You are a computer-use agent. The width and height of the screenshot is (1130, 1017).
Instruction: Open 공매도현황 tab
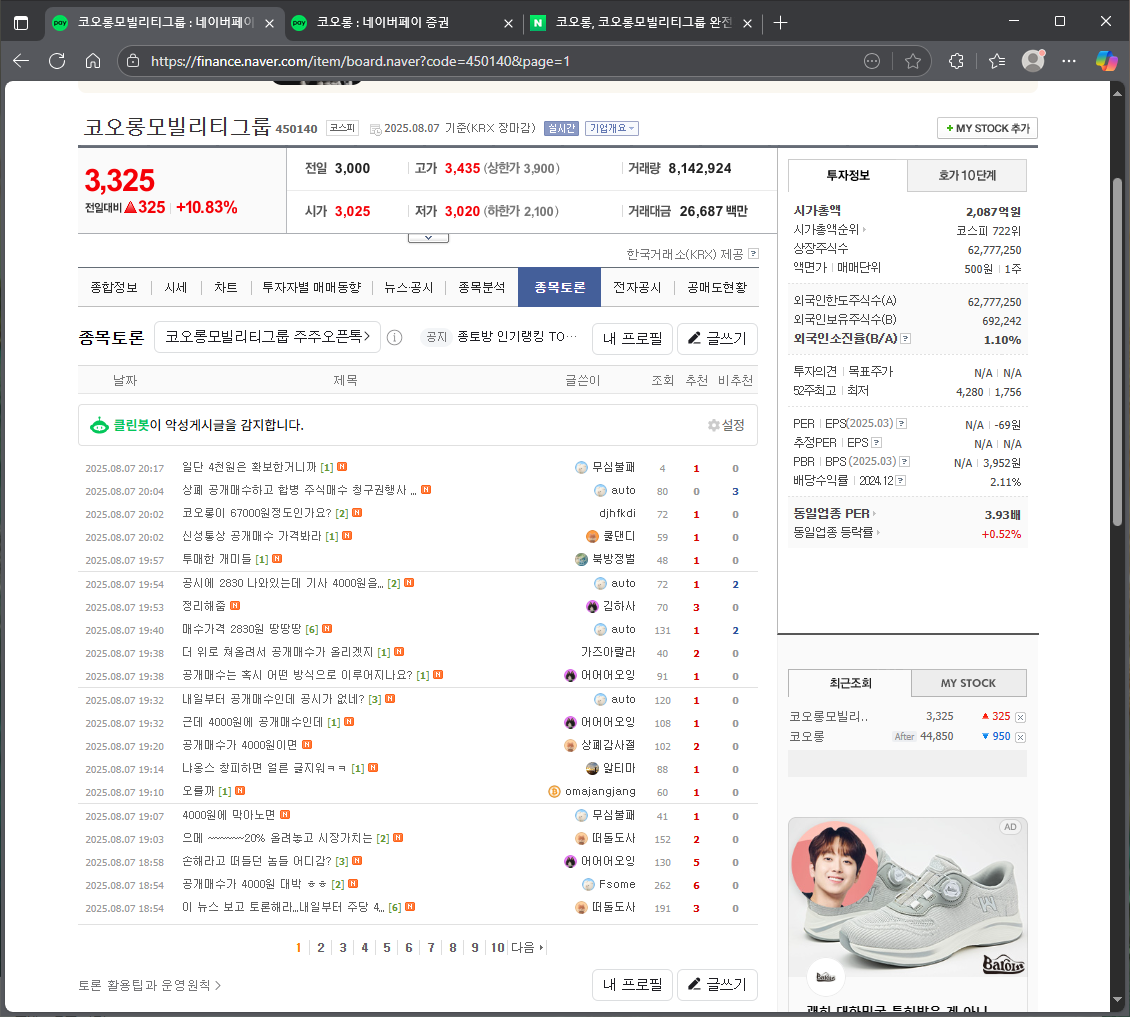(x=717, y=288)
